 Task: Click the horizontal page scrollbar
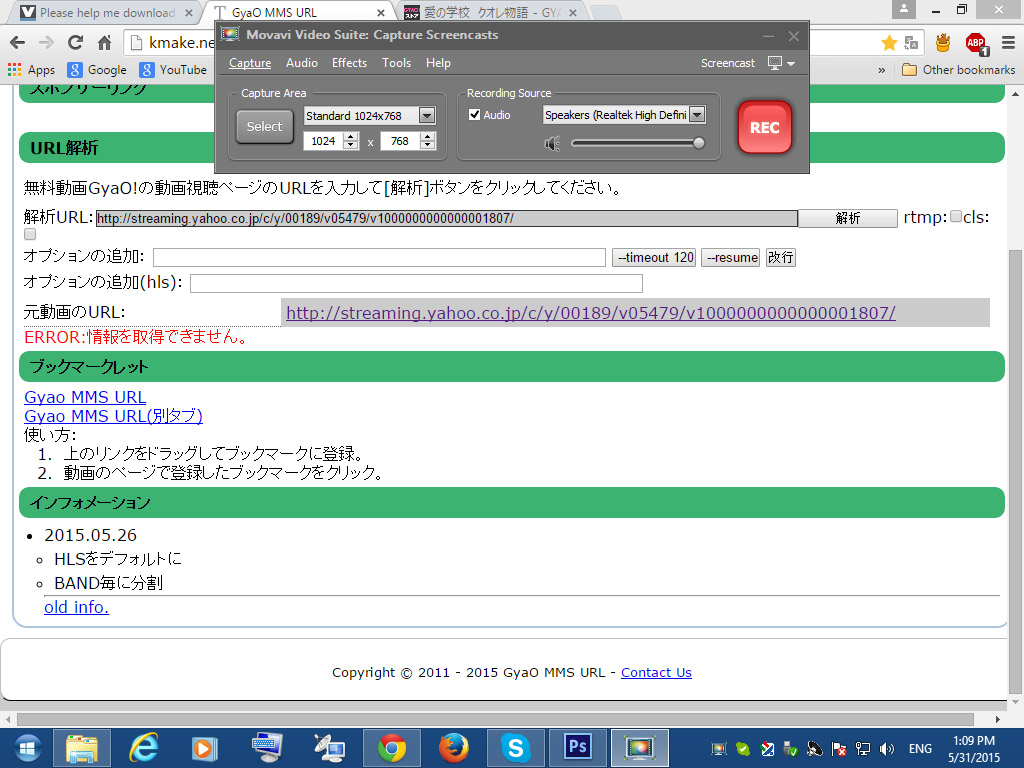tap(495, 720)
